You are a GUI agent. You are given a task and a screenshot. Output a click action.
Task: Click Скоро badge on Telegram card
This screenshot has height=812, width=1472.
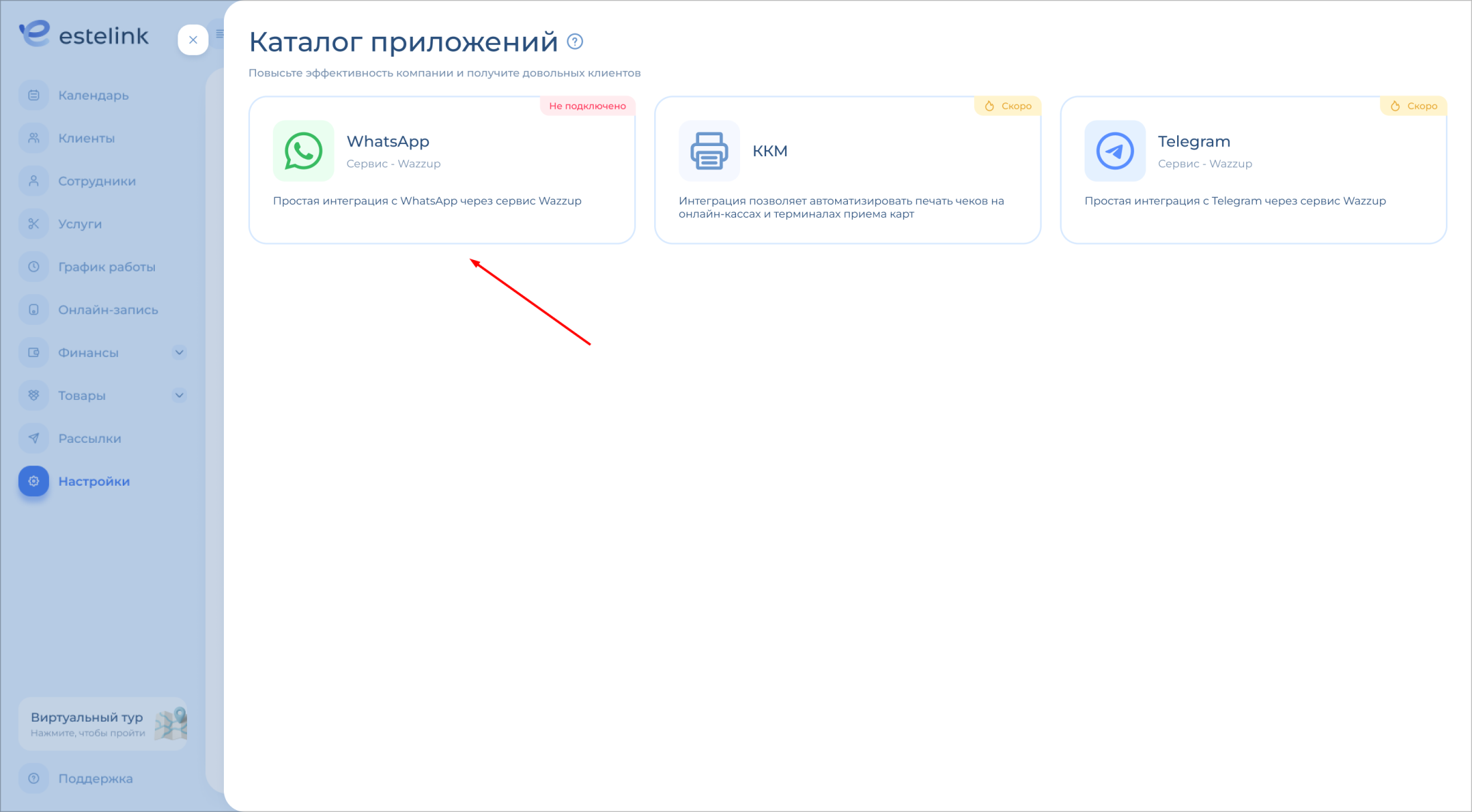(1413, 106)
